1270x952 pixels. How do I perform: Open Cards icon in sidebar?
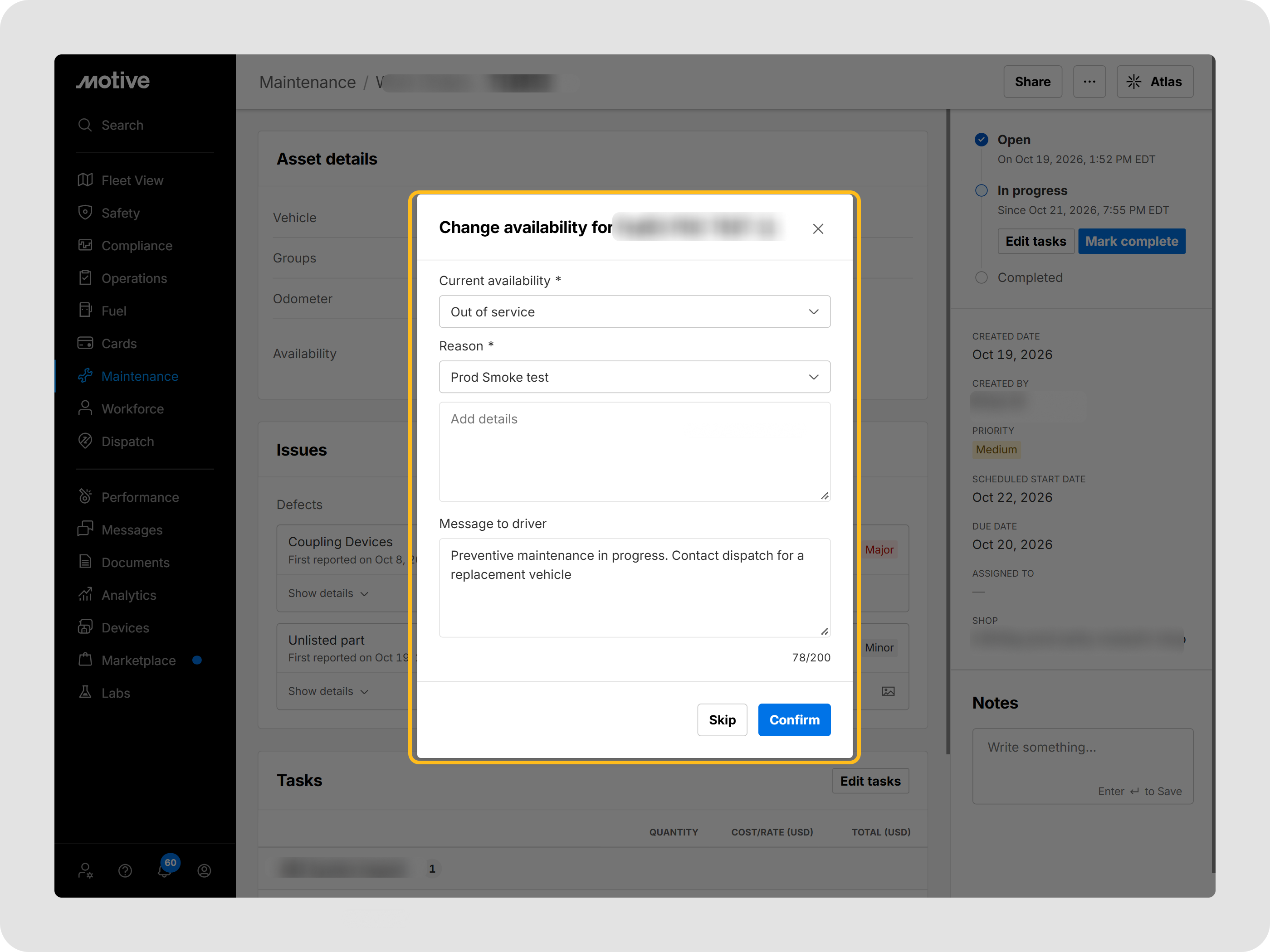pyautogui.click(x=85, y=343)
